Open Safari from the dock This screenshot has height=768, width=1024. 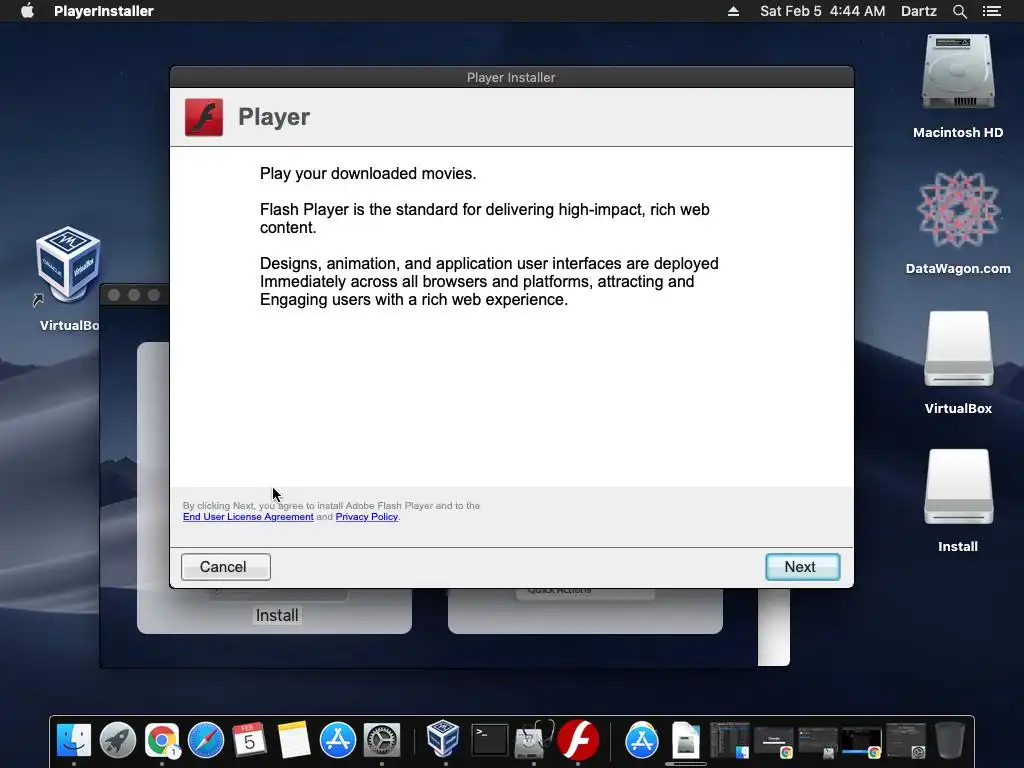(x=206, y=741)
